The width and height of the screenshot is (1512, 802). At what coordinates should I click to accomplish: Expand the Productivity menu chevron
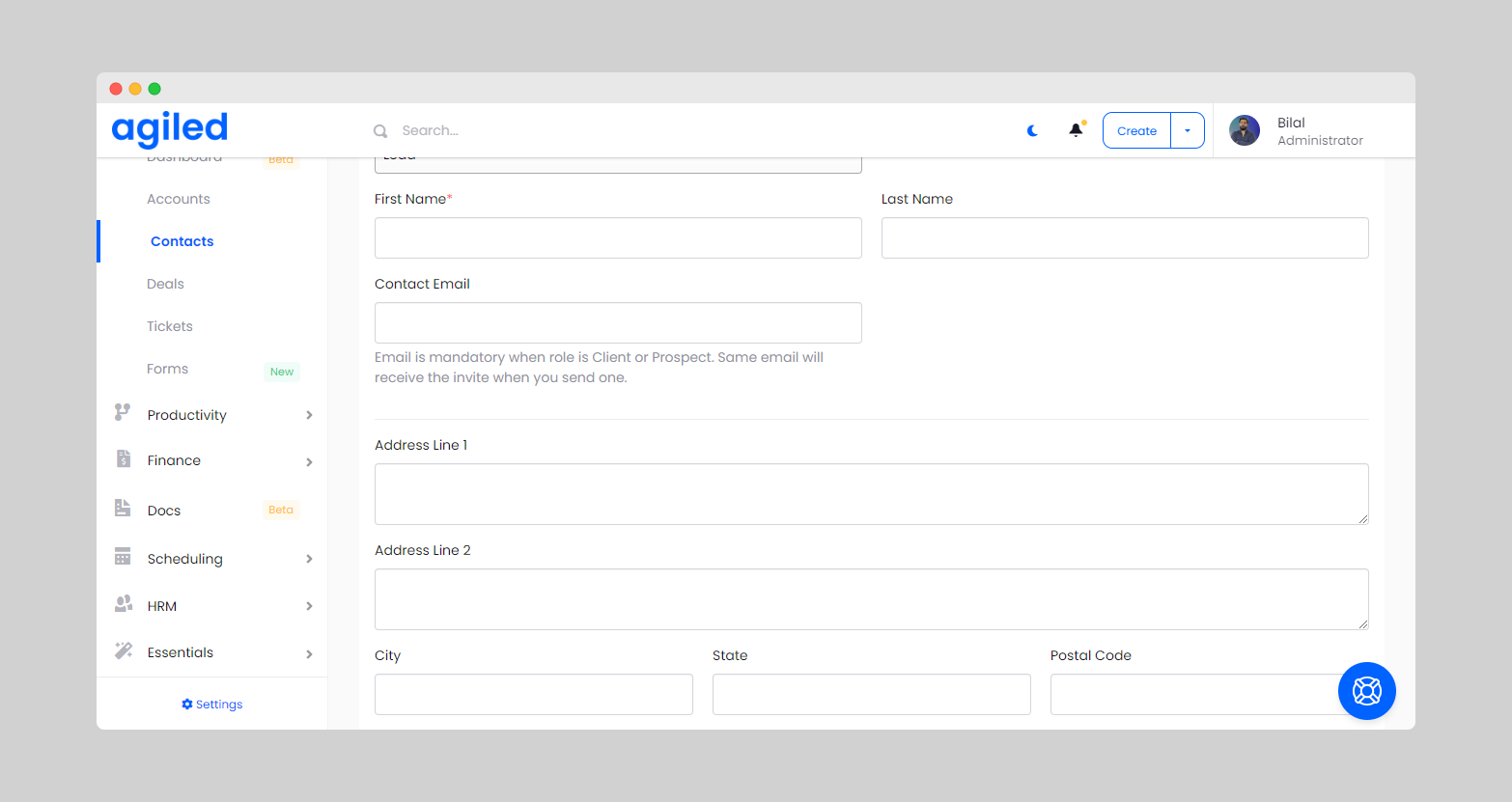(309, 415)
